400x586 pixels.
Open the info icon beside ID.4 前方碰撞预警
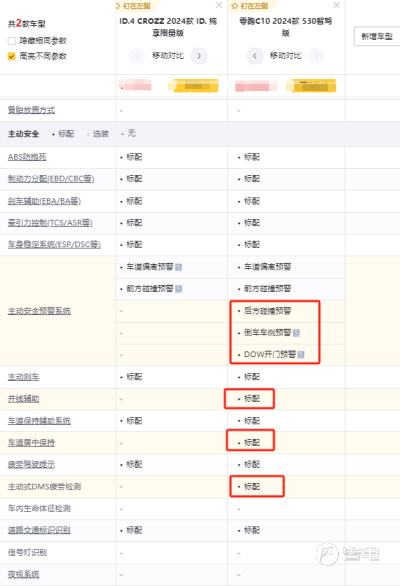(x=179, y=289)
